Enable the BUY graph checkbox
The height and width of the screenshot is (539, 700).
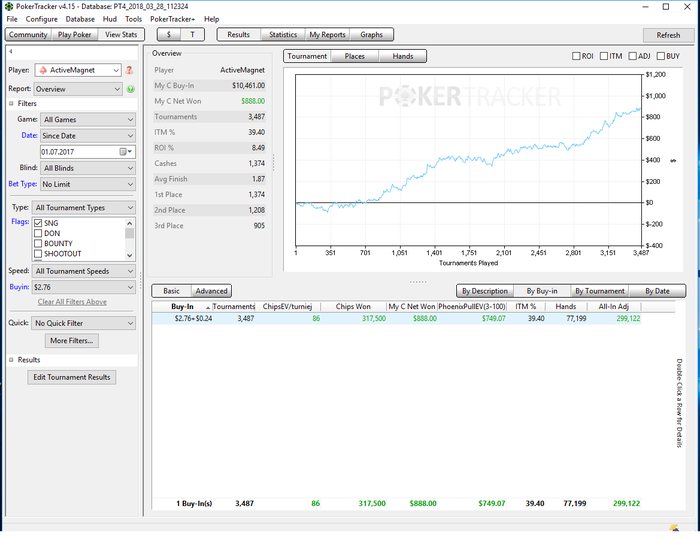point(661,56)
